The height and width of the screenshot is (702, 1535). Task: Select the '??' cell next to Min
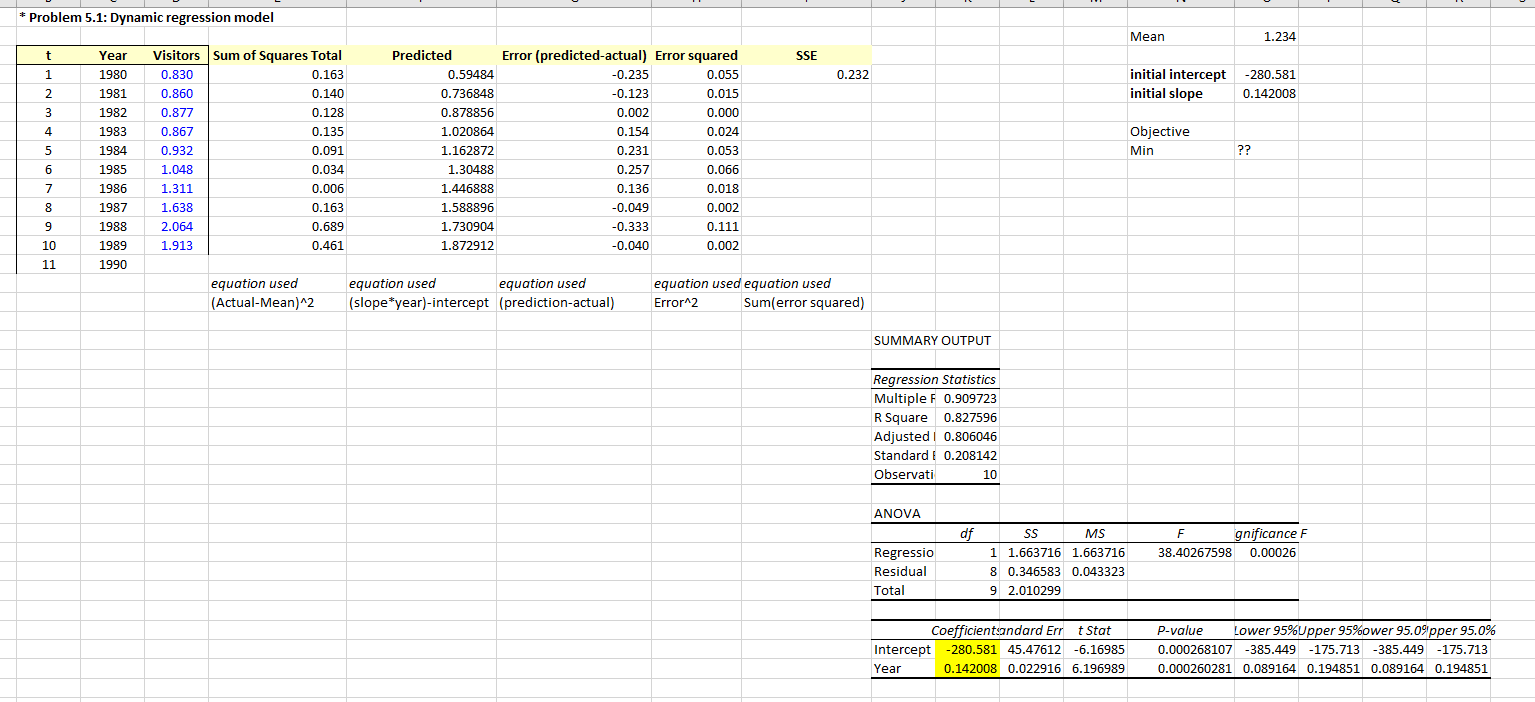[x=1244, y=151]
